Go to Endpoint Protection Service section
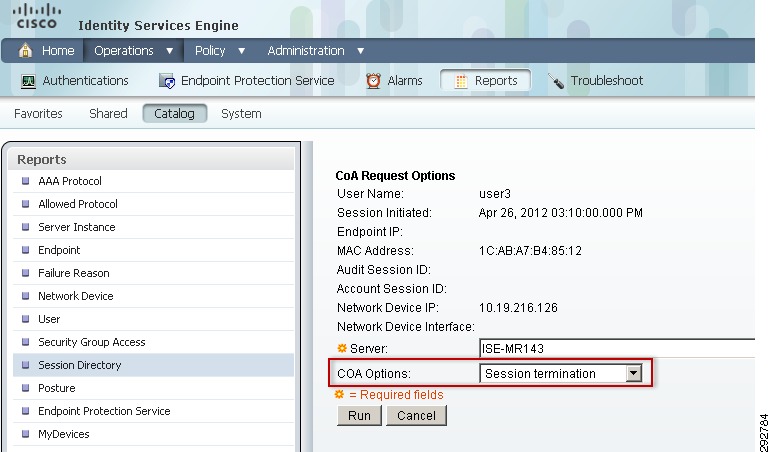Viewport: 768px width, 452px height. [246, 81]
